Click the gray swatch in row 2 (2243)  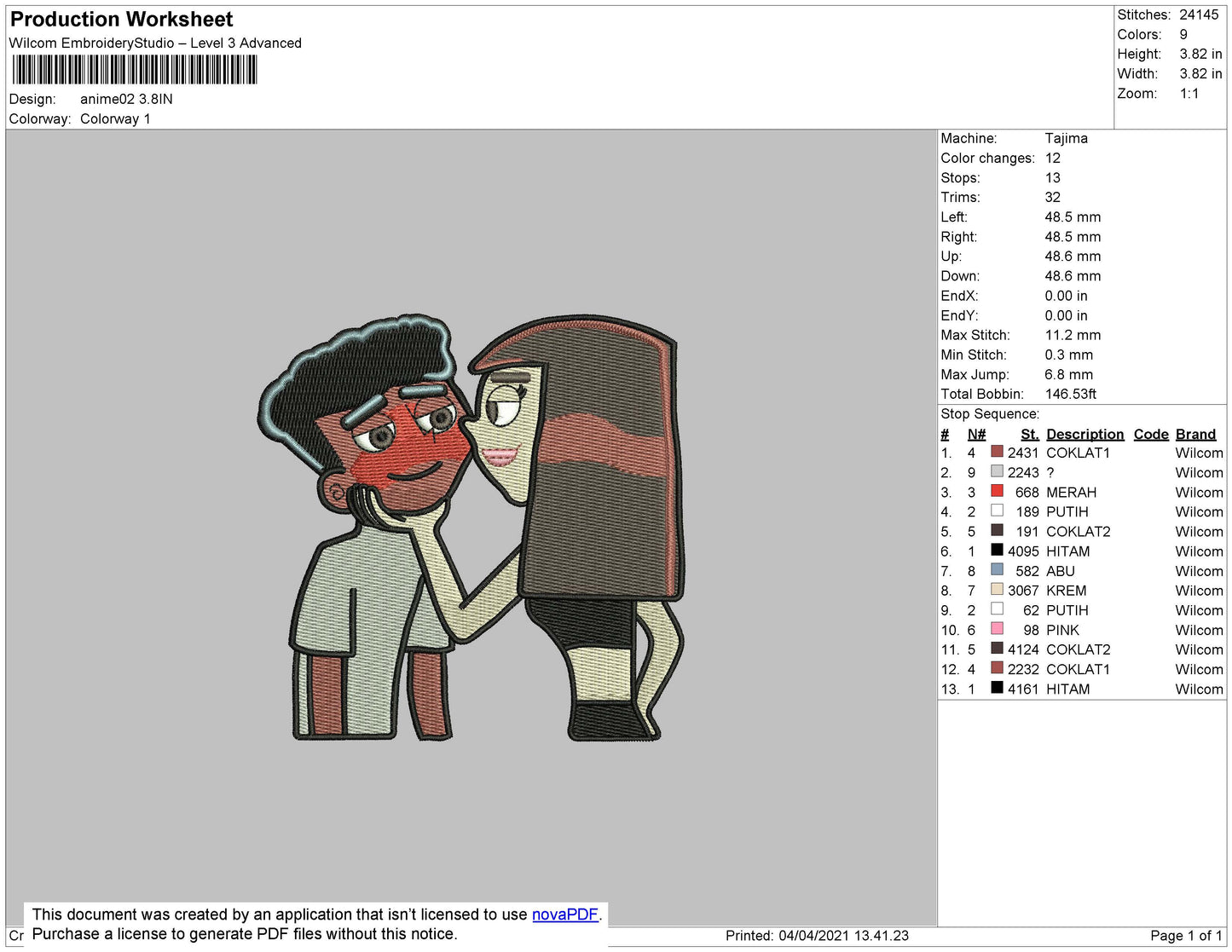[x=997, y=471]
